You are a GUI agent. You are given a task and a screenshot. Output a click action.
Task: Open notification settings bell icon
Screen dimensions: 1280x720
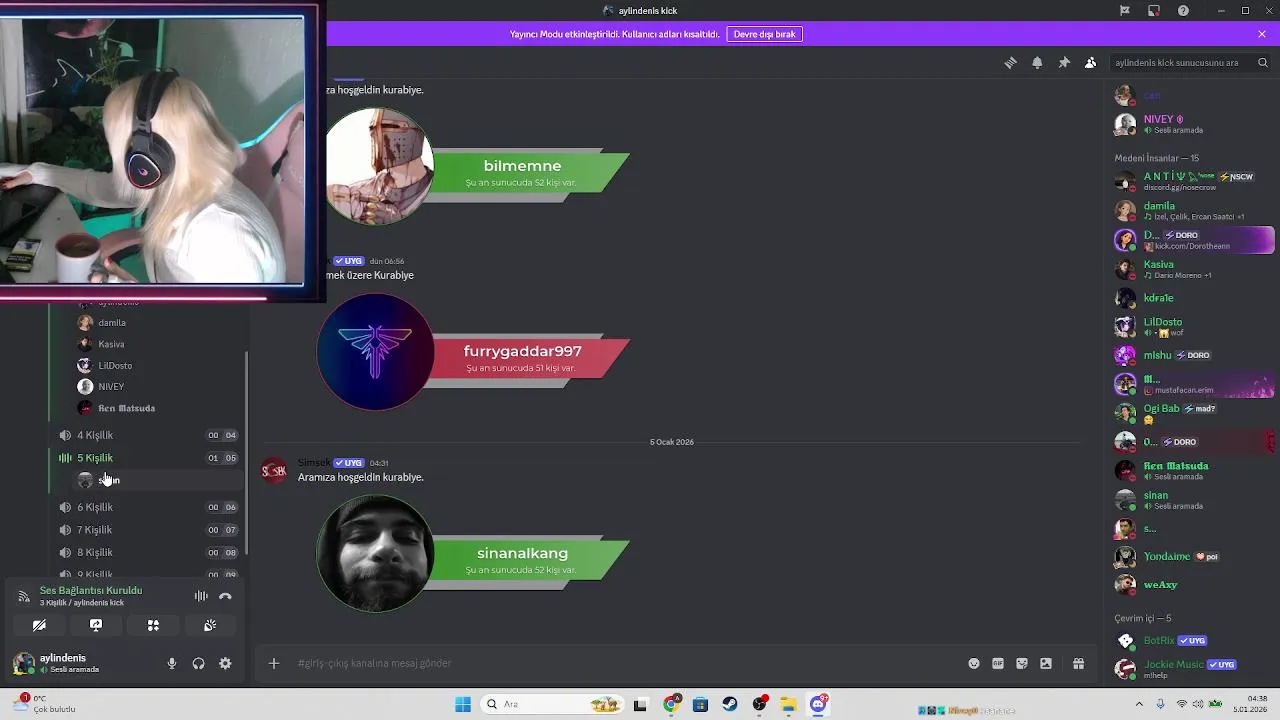pos(1037,62)
